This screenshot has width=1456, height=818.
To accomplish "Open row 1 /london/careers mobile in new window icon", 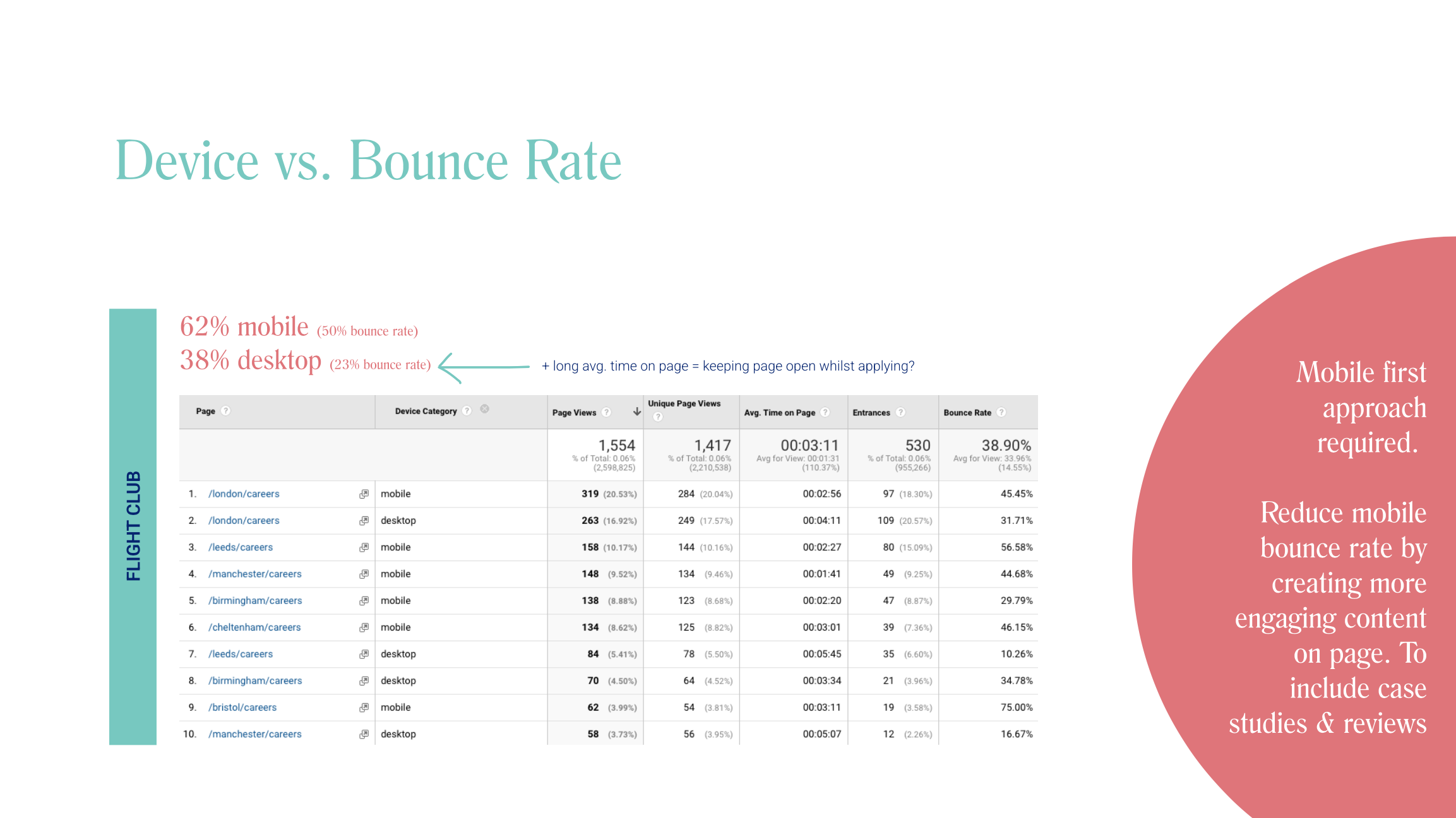I will [364, 494].
